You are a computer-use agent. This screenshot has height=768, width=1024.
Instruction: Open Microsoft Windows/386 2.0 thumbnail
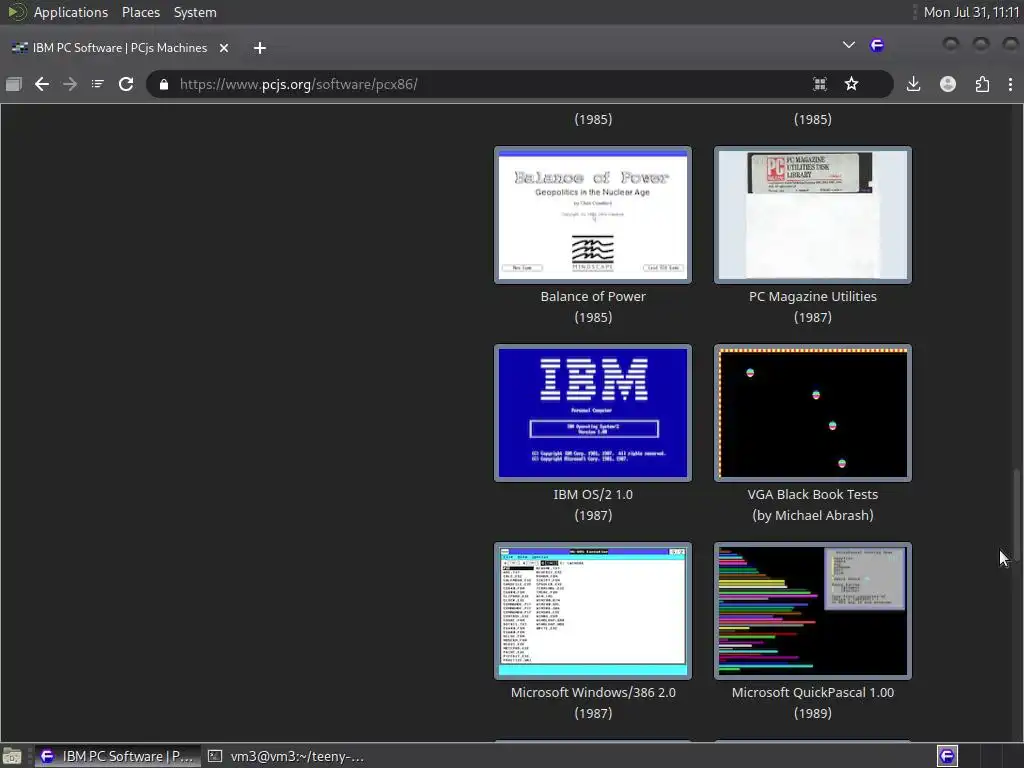592,611
